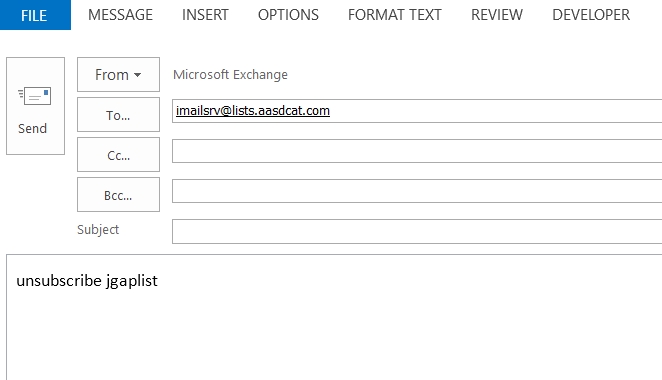
Task: Click the Bcc... recipients button
Action: pos(118,195)
